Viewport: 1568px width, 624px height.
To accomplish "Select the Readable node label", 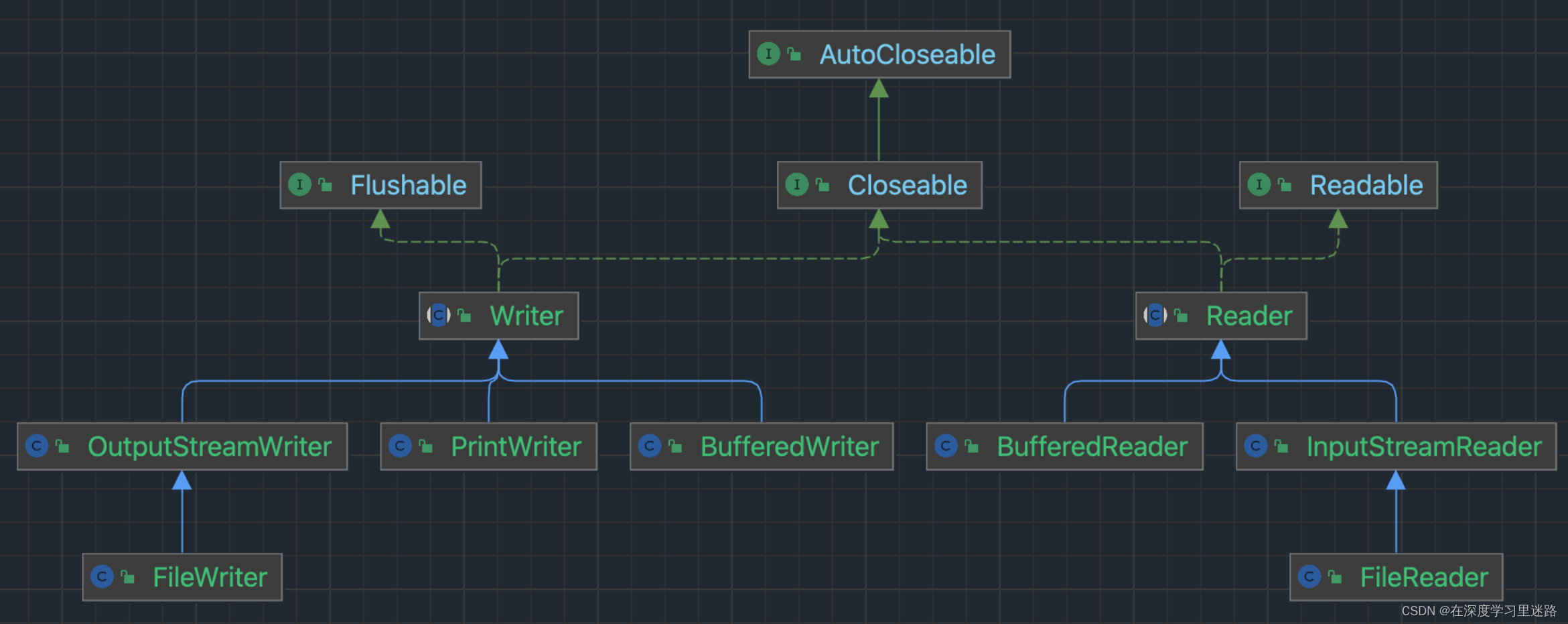I will pos(1366,185).
